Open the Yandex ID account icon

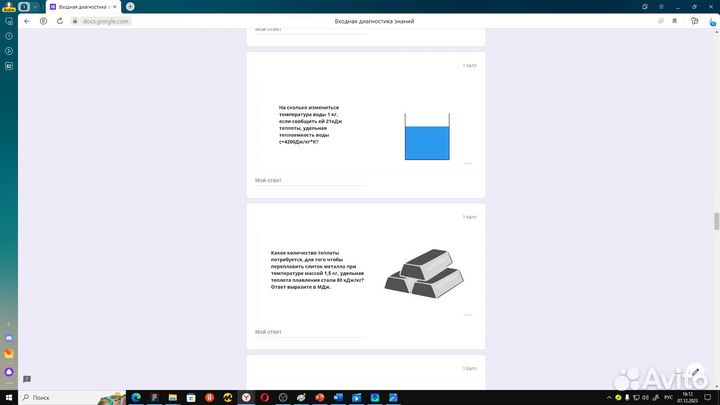point(43,21)
